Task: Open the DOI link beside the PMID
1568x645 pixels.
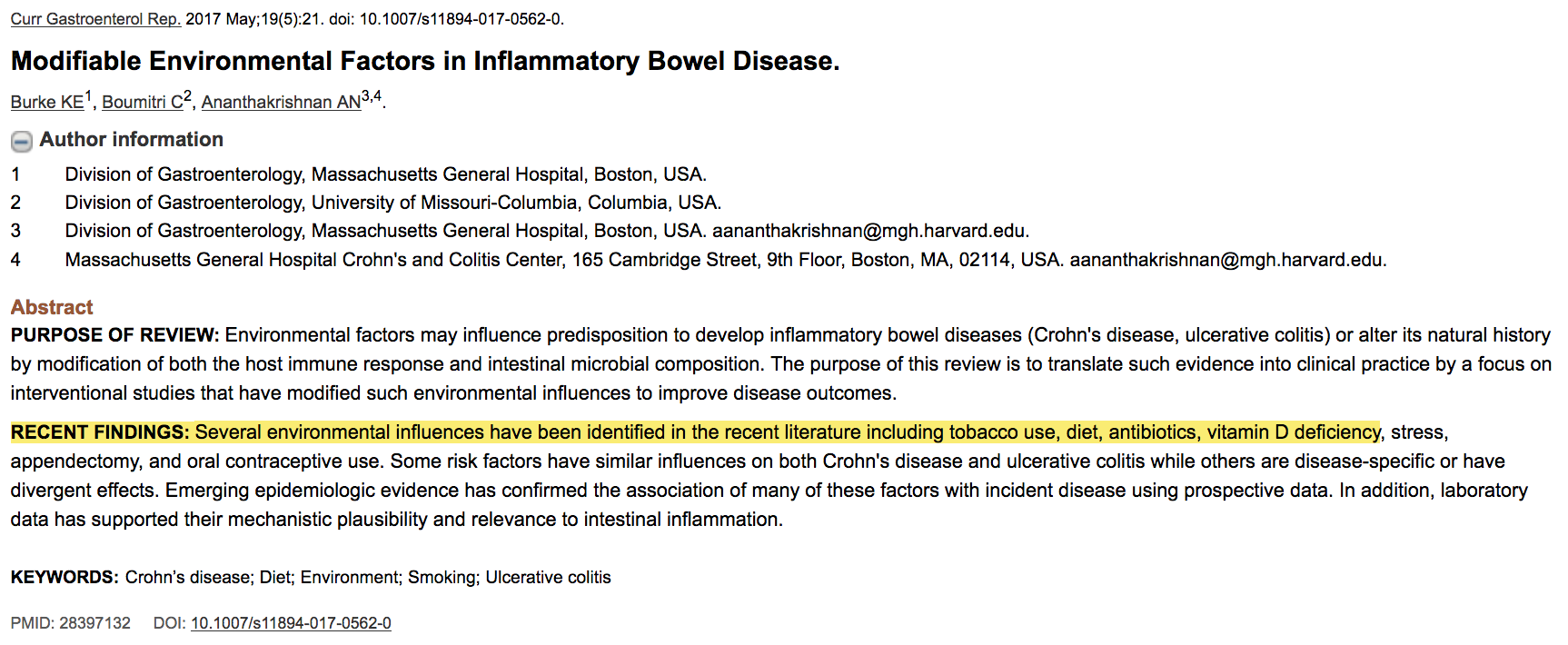Action: coord(291,623)
